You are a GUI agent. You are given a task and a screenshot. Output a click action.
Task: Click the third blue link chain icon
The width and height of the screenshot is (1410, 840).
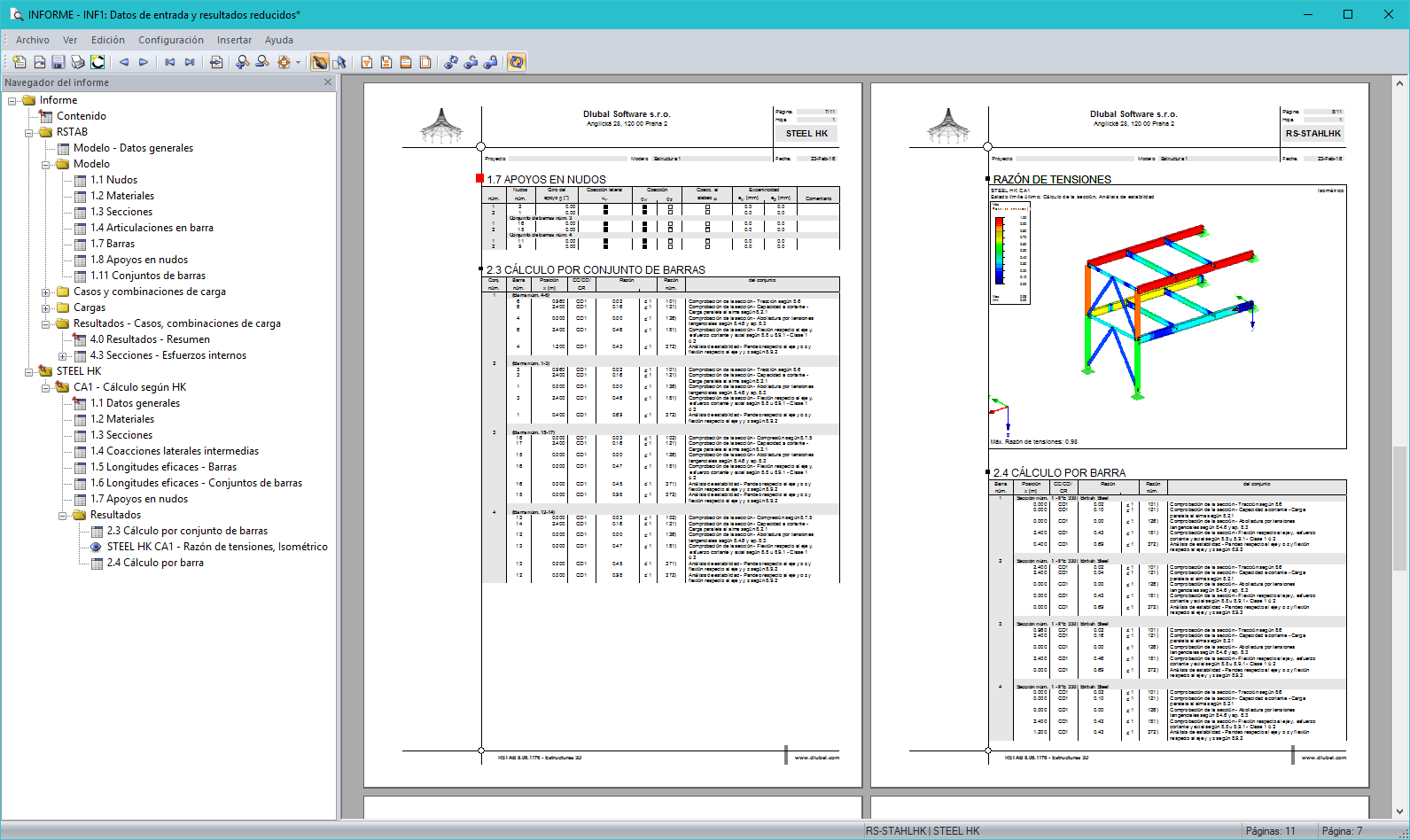point(490,62)
